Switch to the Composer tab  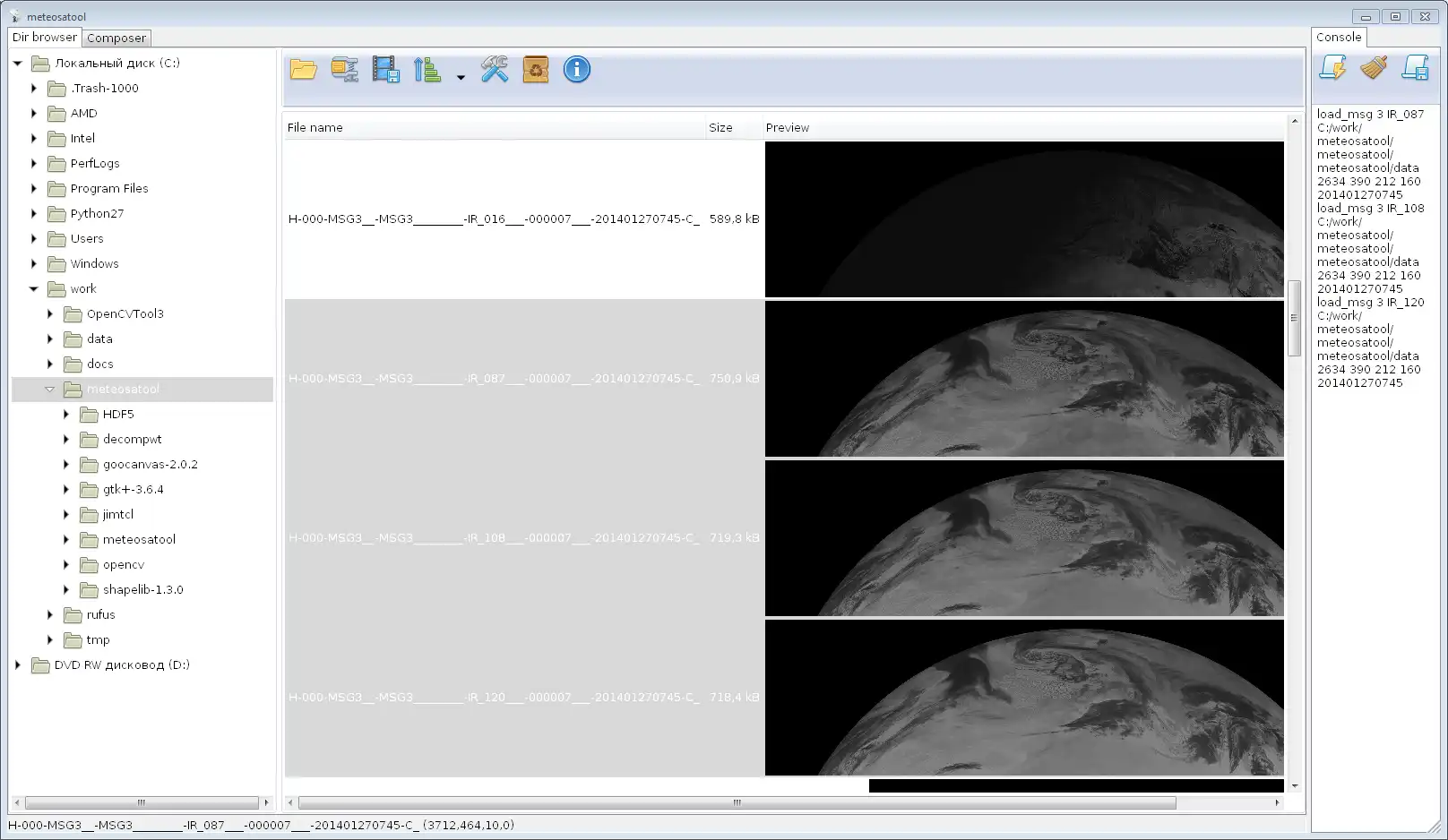[x=116, y=39]
